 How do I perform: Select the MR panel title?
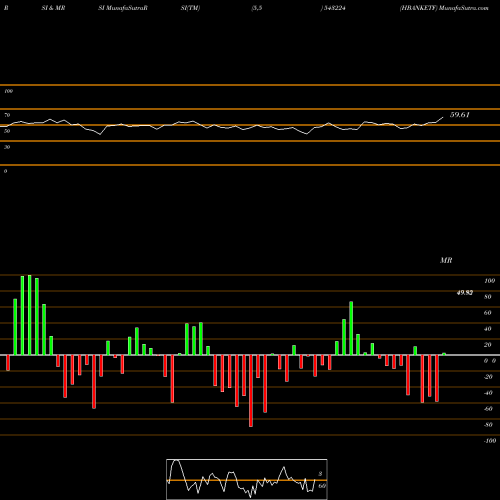coord(446,260)
